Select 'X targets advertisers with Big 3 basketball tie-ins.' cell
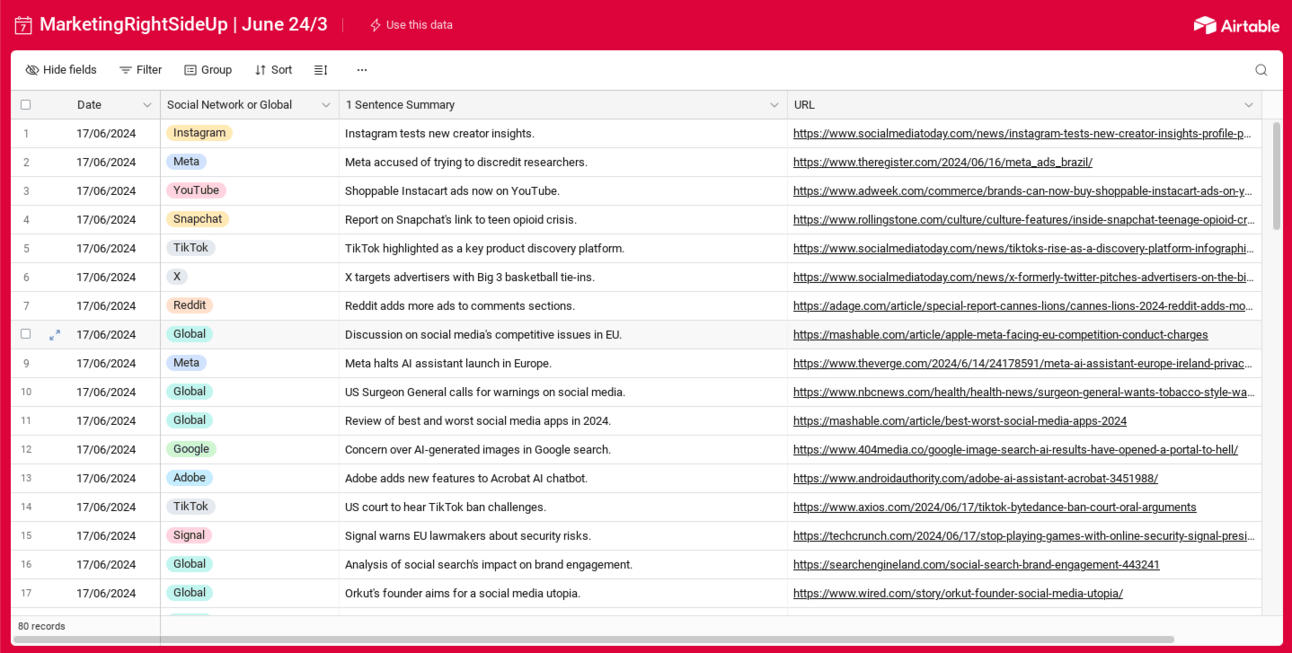 [x=563, y=277]
